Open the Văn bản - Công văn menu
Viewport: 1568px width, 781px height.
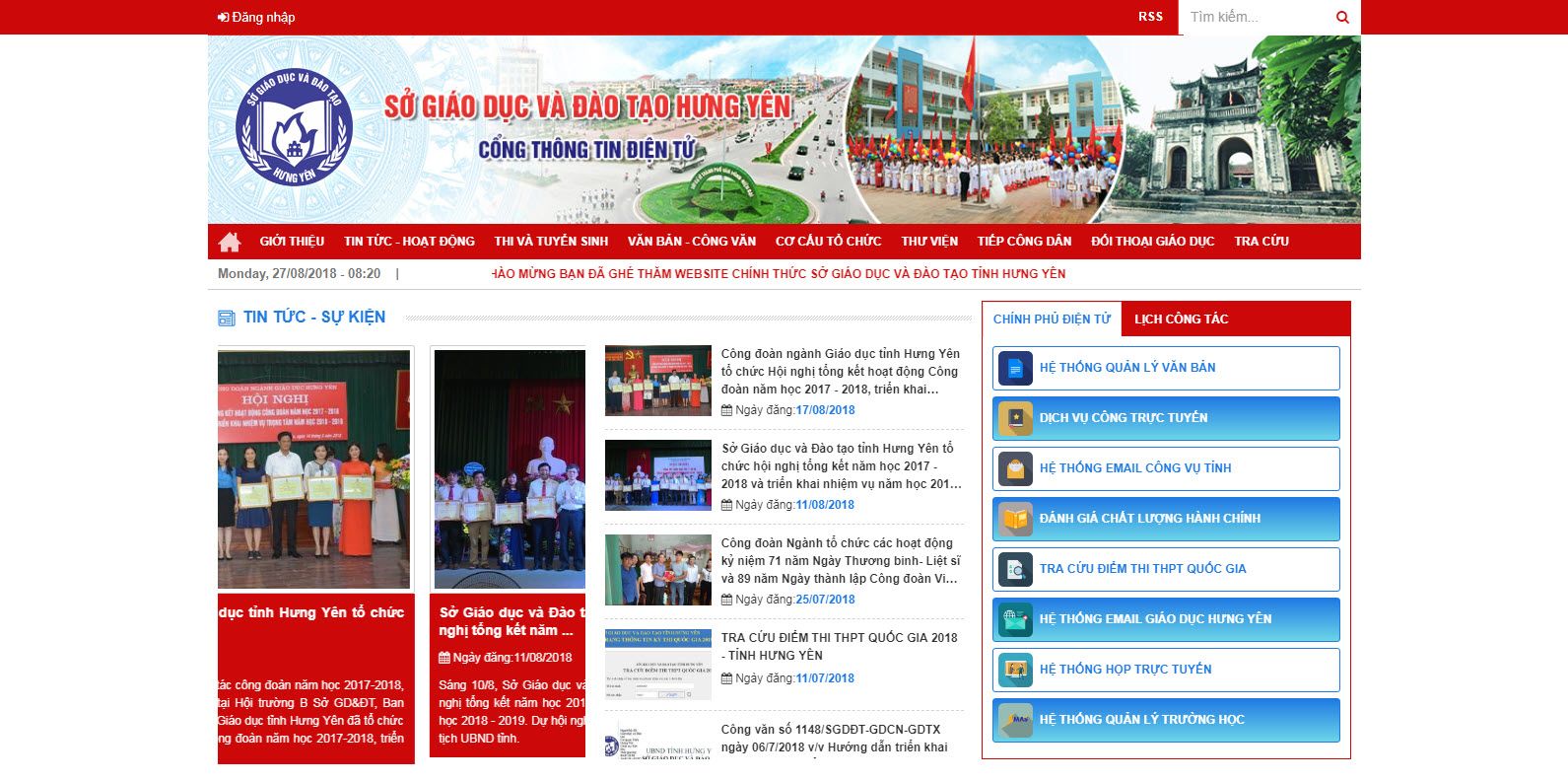(x=692, y=242)
